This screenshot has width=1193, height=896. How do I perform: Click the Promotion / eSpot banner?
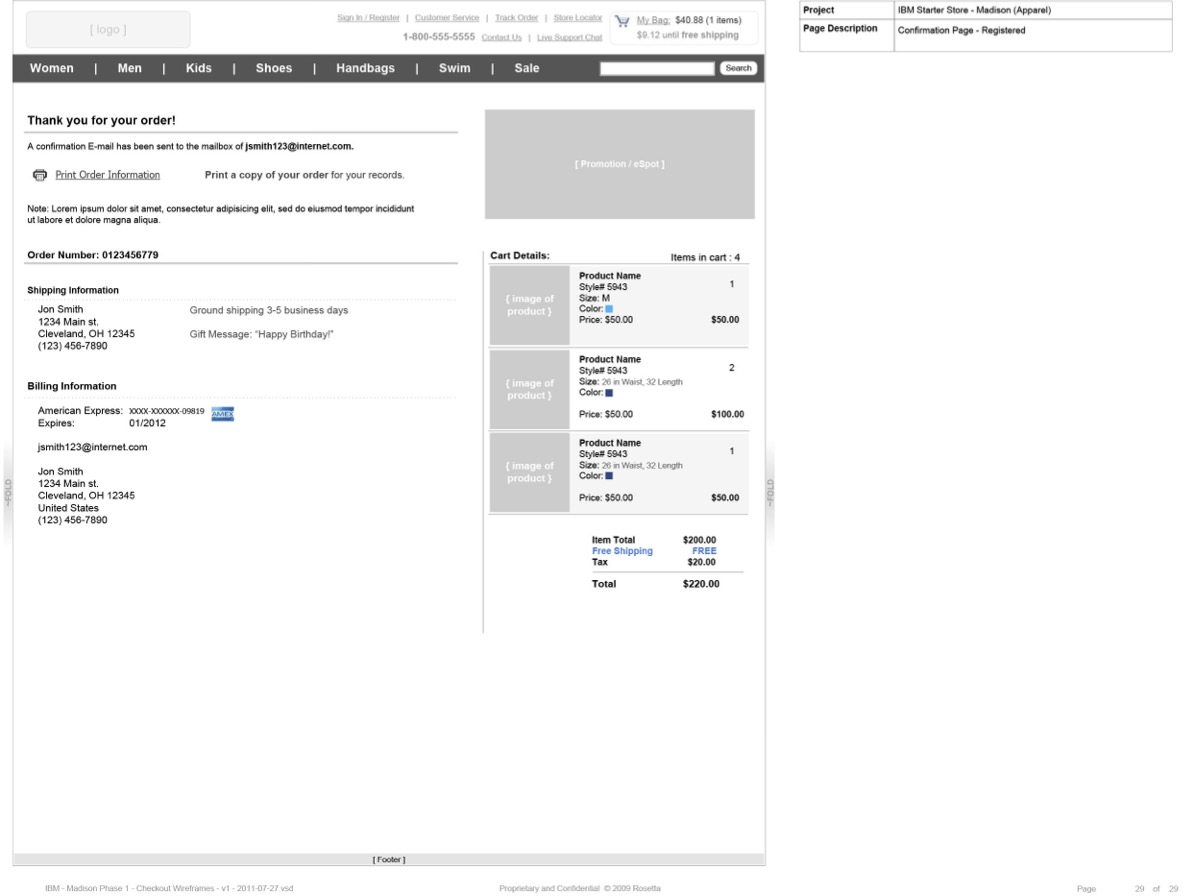point(619,164)
